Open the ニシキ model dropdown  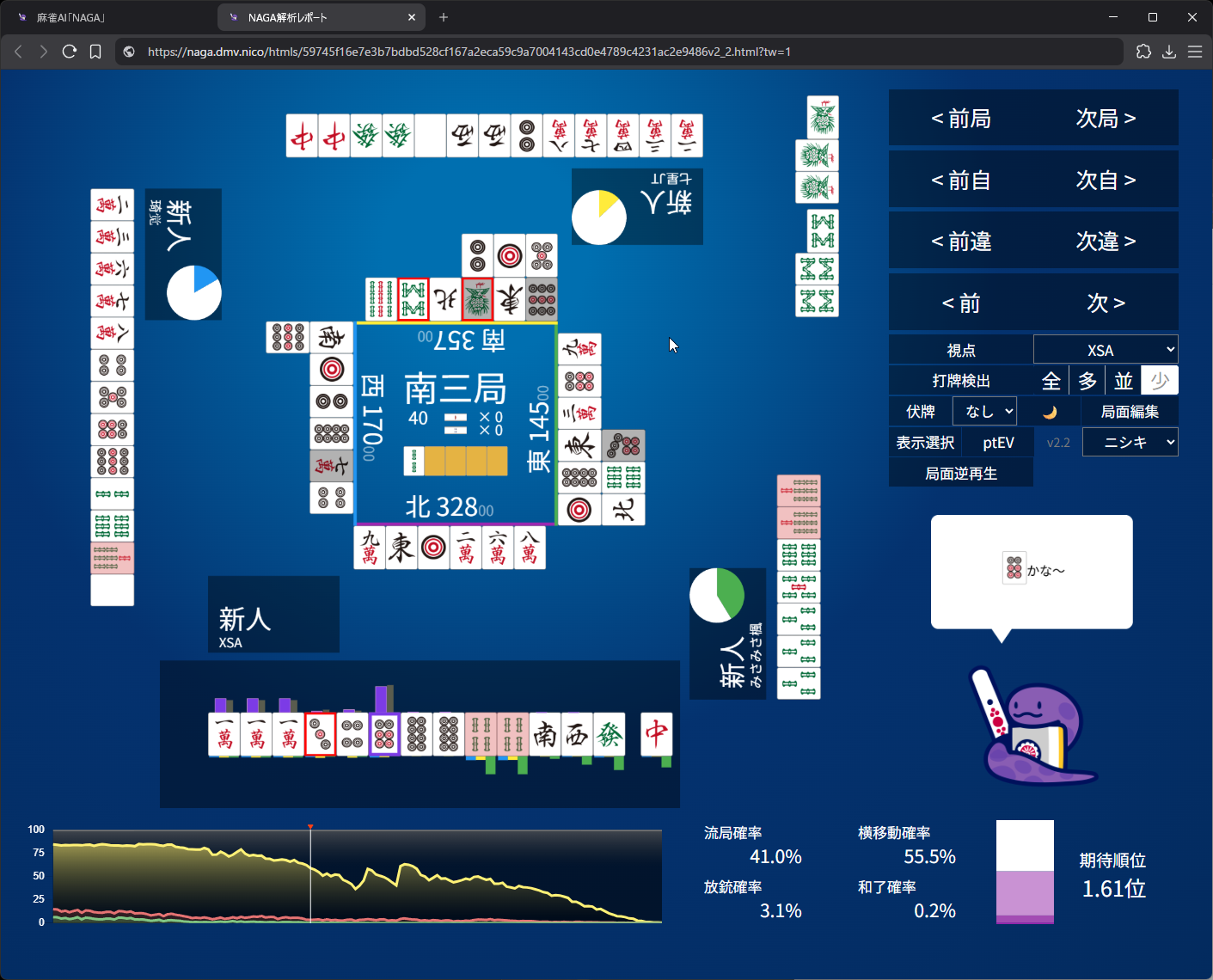1130,443
